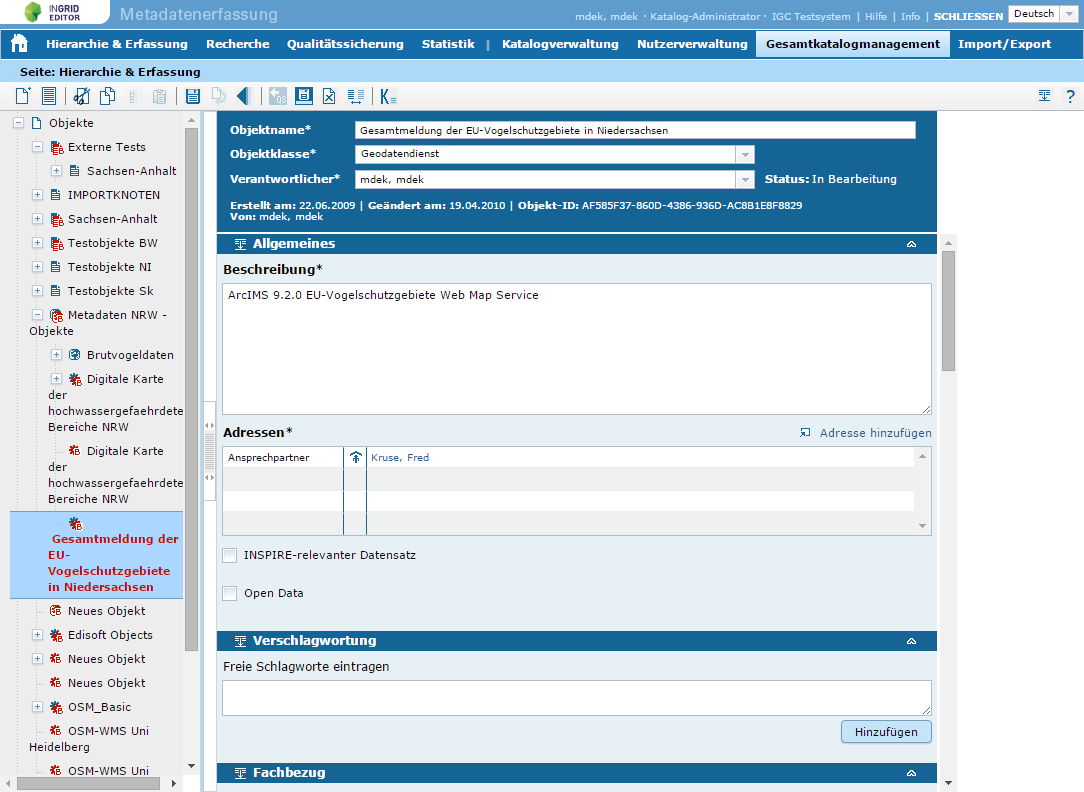Click the home icon in navigation bar
This screenshot has width=1084, height=792.
coord(19,44)
